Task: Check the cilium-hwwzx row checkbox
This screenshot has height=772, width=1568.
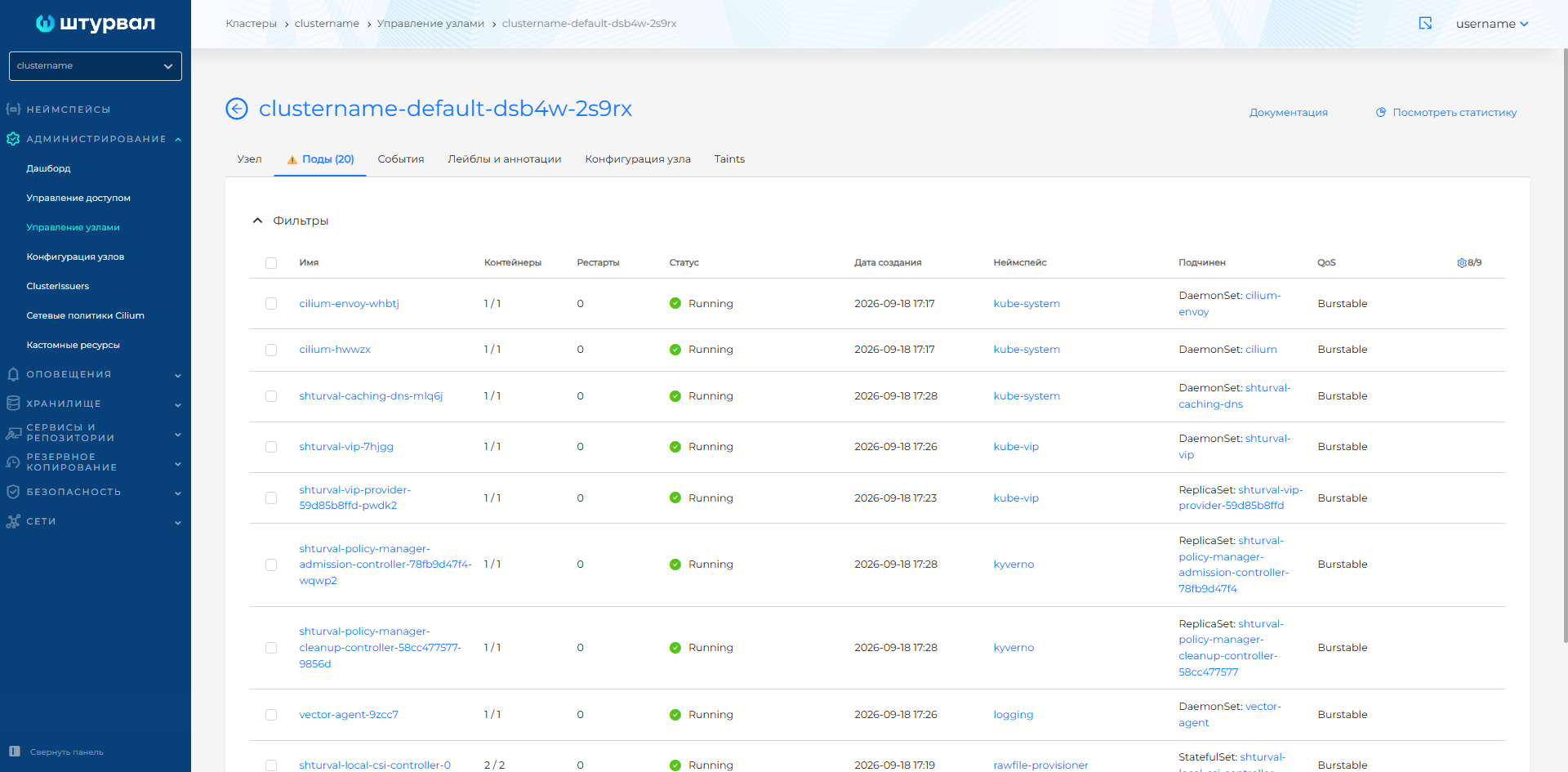Action: (271, 350)
